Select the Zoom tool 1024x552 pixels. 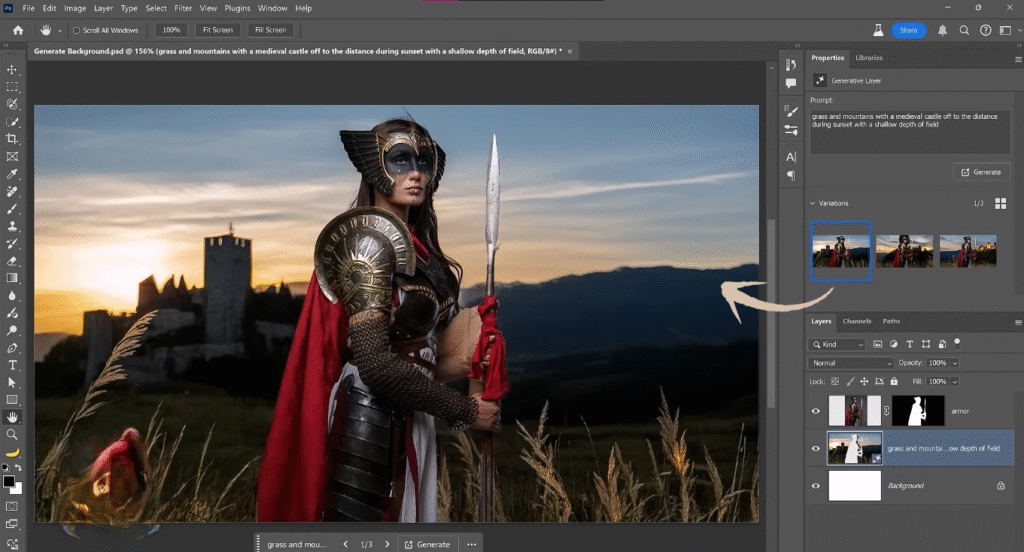click(12, 434)
